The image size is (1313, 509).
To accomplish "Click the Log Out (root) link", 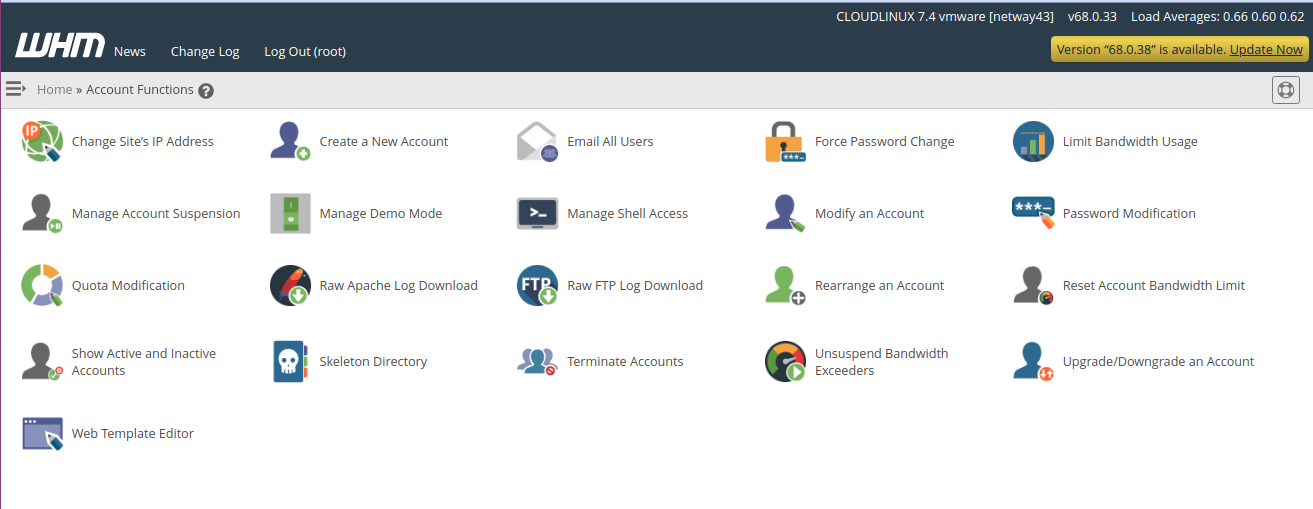I will (305, 52).
